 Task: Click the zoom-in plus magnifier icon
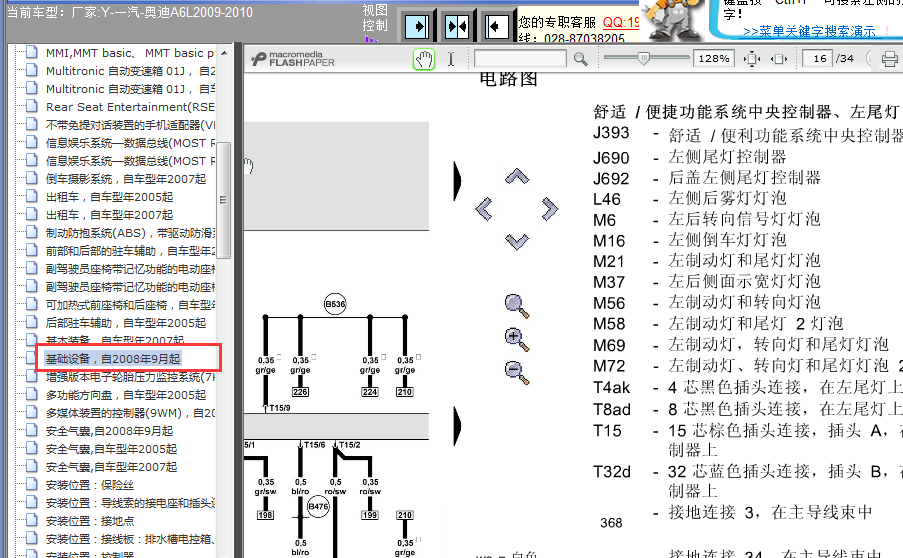click(517, 339)
